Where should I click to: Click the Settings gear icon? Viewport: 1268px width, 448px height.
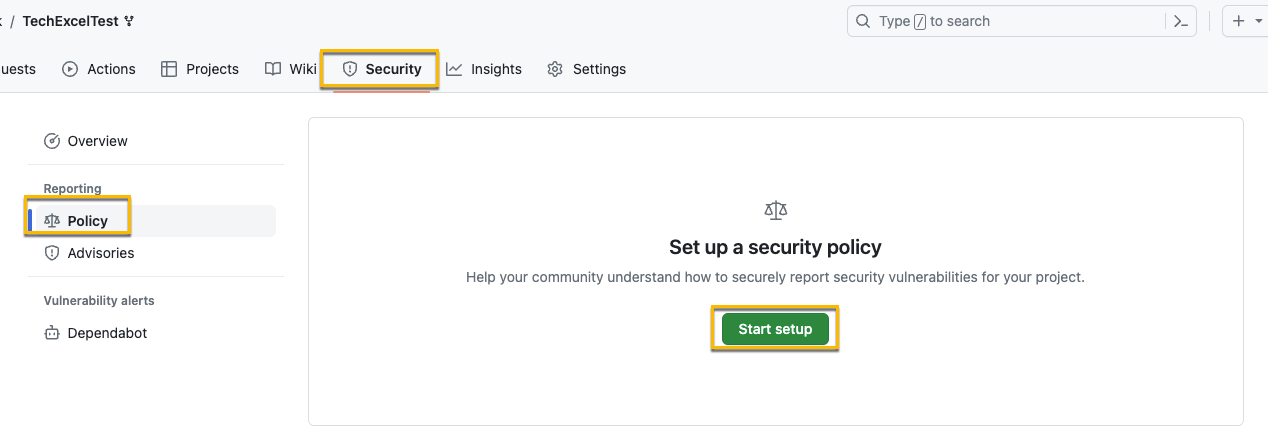[555, 69]
